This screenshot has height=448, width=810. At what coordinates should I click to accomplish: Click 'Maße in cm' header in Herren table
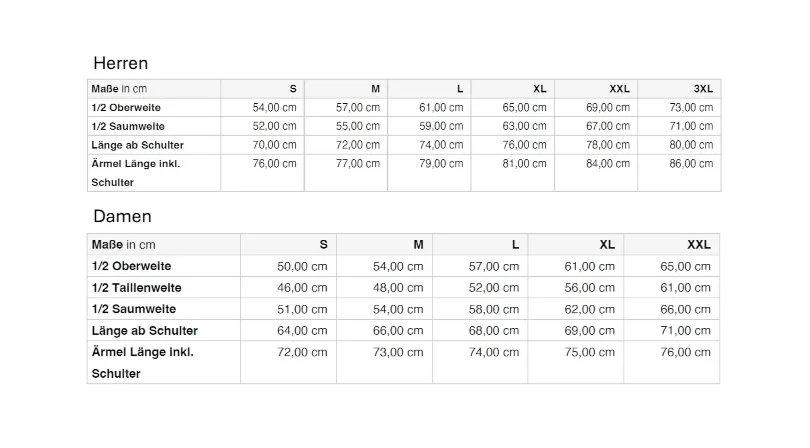pyautogui.click(x=119, y=89)
